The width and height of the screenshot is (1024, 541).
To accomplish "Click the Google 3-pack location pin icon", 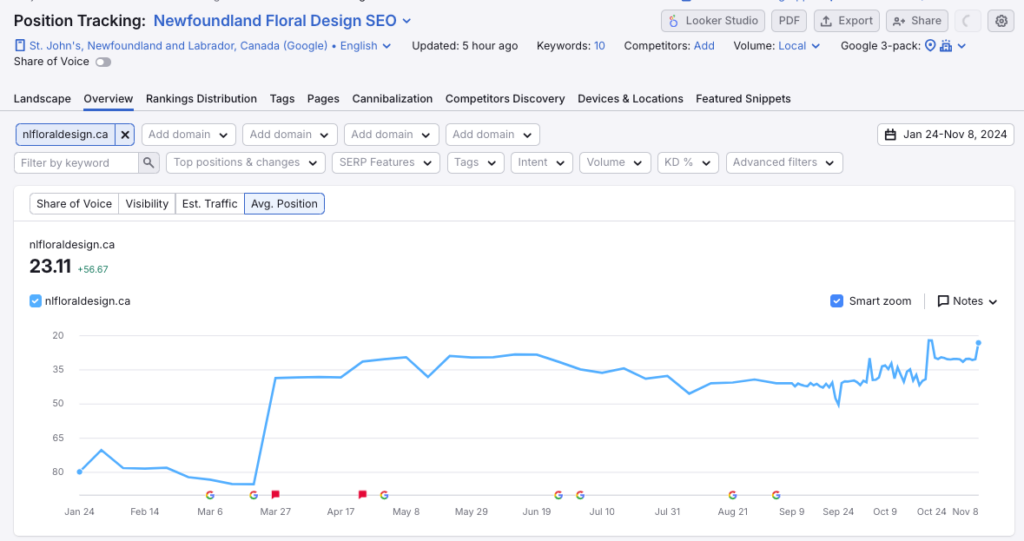I will (930, 46).
